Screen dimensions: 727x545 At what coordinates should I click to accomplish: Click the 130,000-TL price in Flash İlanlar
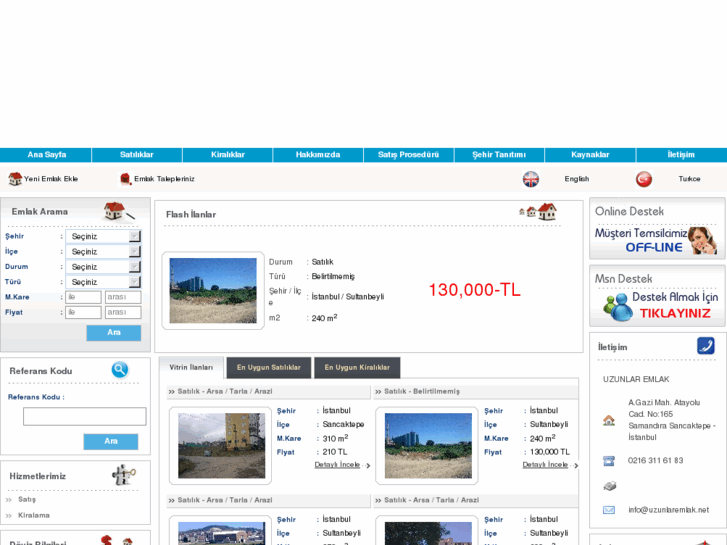click(x=474, y=290)
